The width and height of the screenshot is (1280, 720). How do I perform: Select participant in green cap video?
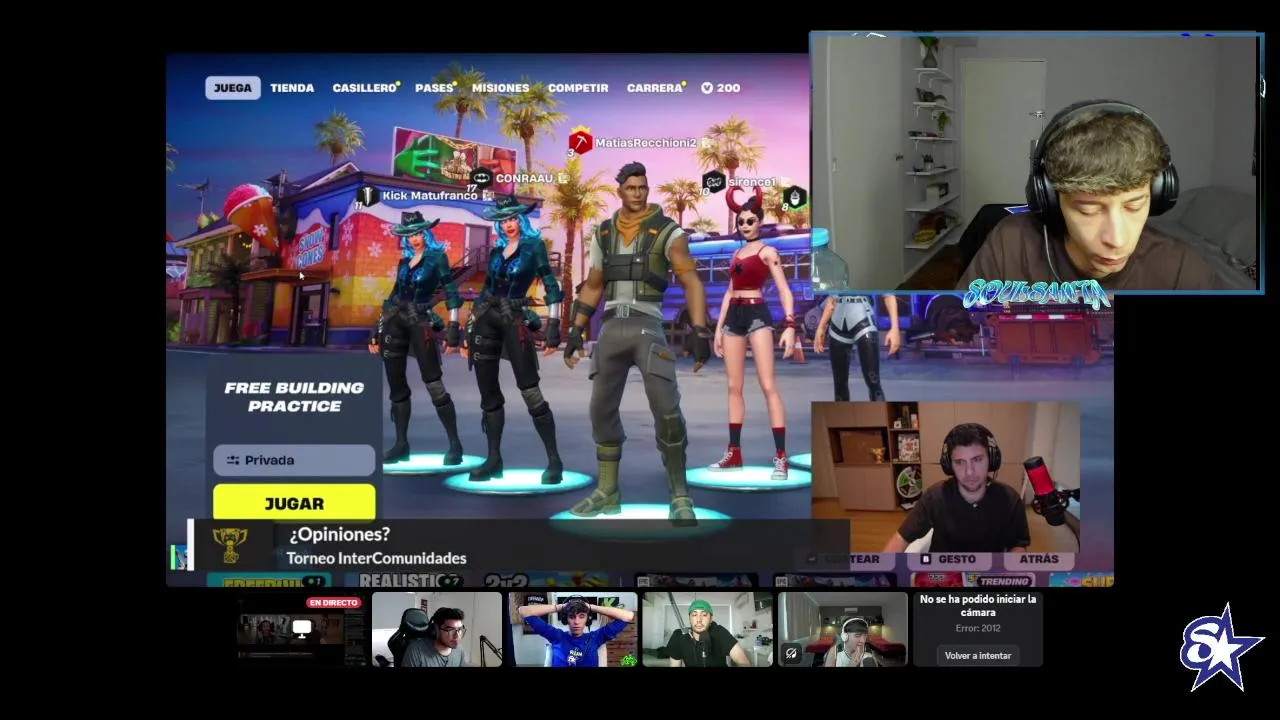[x=707, y=629]
